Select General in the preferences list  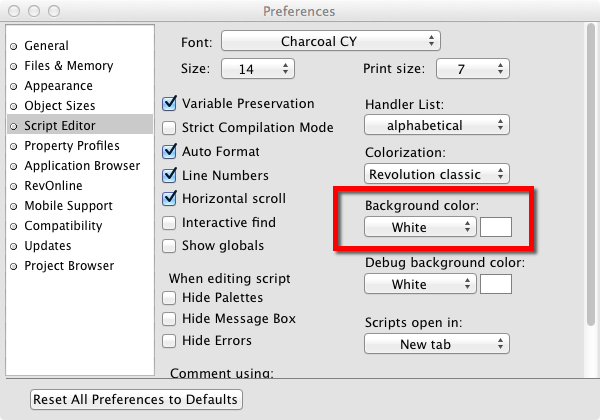pos(46,46)
